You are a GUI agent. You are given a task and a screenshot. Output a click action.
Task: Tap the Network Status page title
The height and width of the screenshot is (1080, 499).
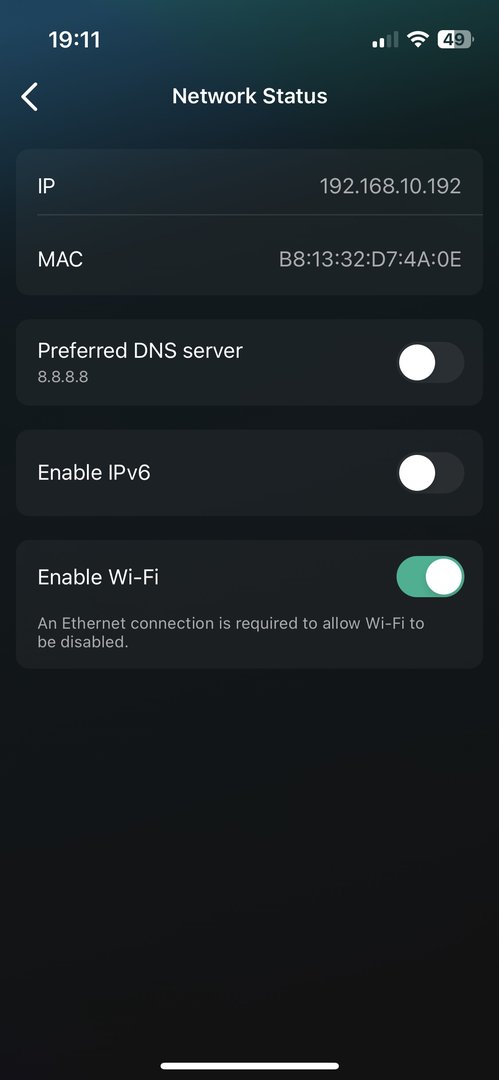point(250,96)
